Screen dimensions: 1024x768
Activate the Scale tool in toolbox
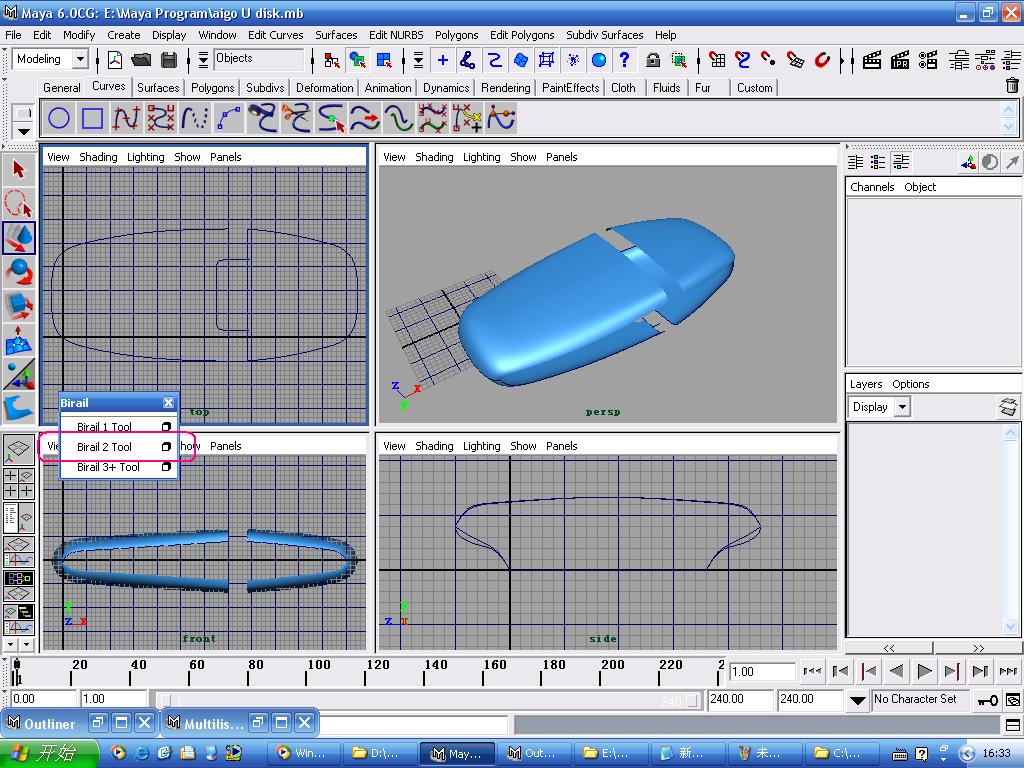18,306
